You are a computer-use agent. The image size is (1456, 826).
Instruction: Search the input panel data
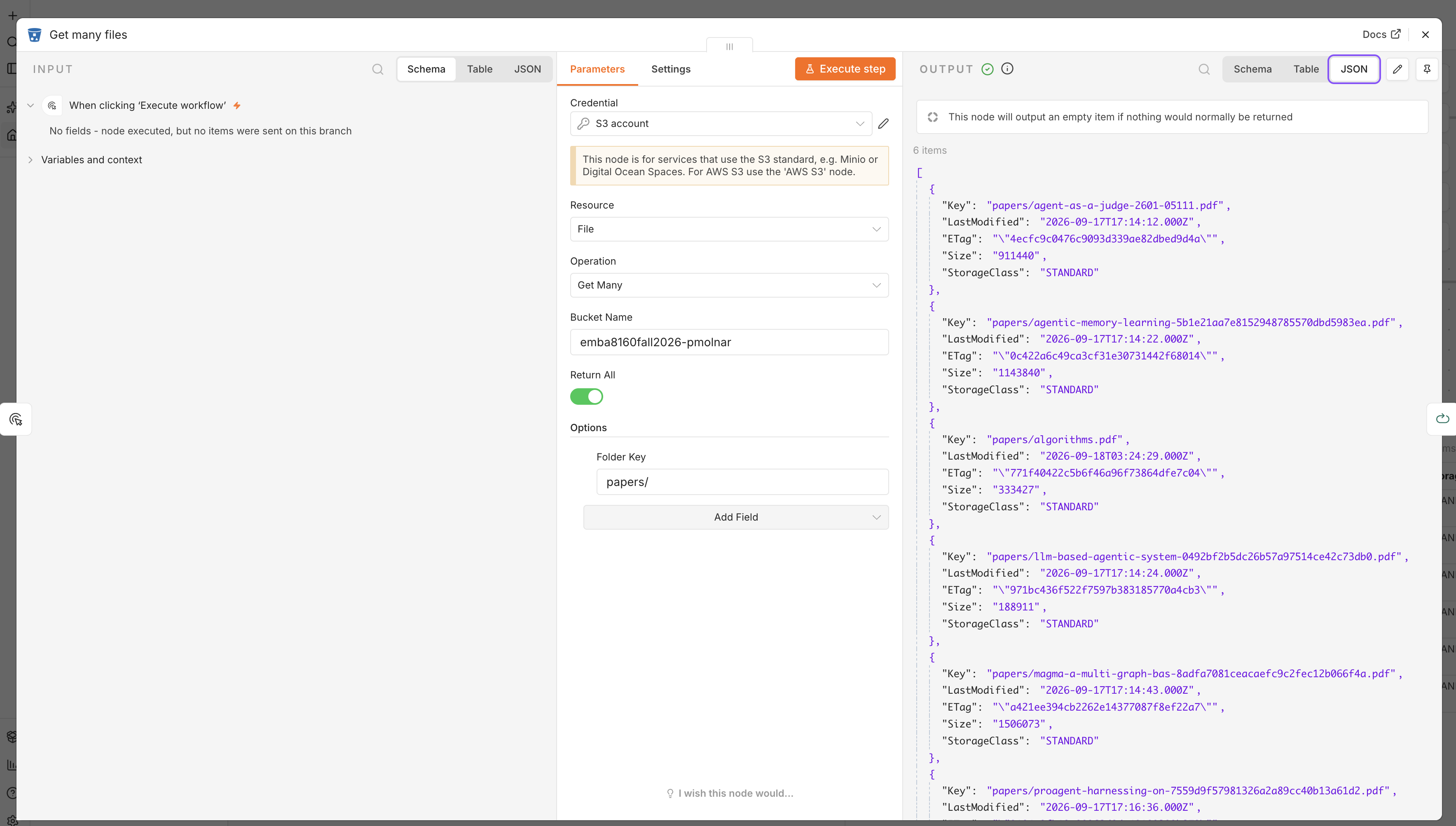tap(378, 69)
